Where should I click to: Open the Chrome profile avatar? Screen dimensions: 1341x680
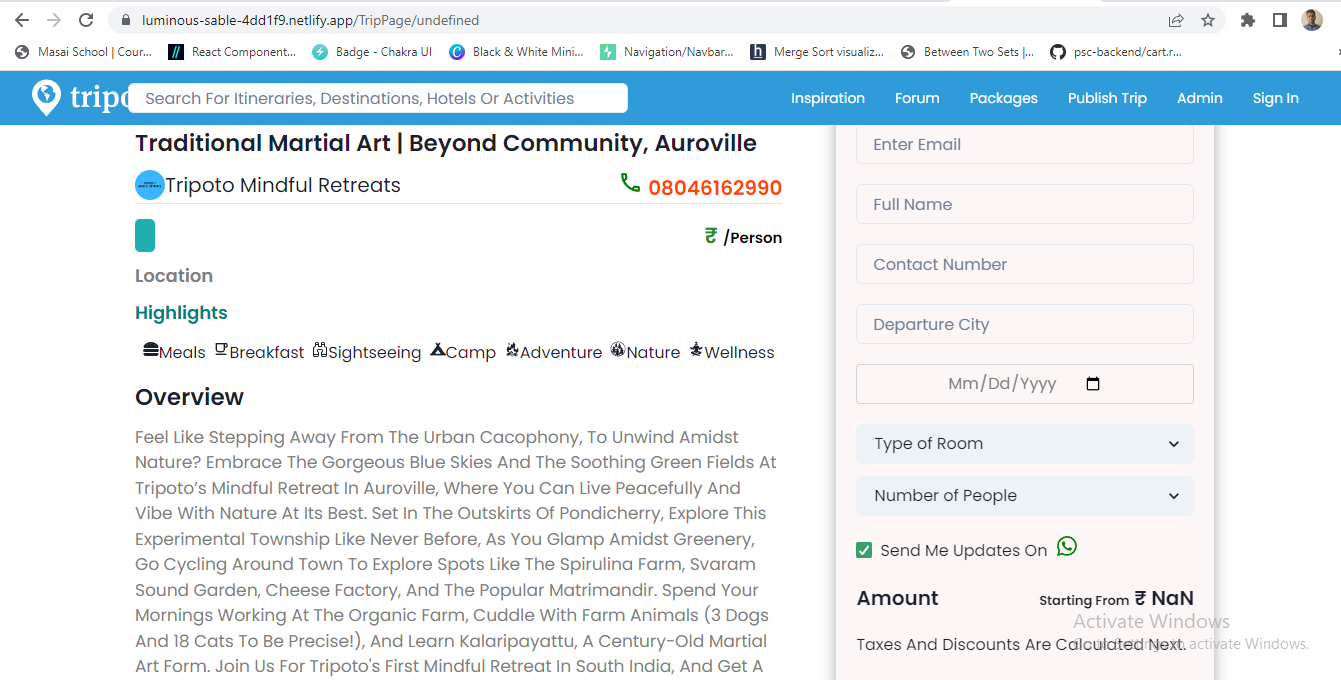tap(1312, 20)
